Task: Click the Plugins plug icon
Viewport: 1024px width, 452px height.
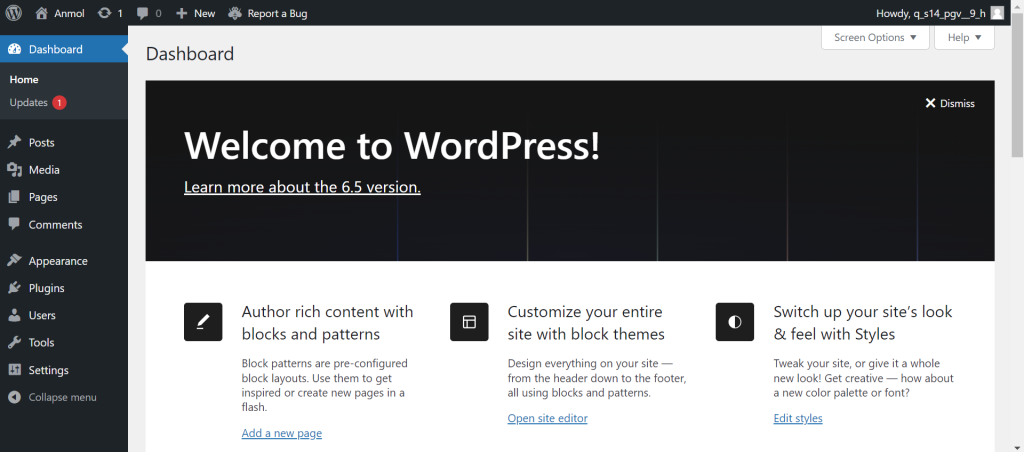Action: click(14, 288)
